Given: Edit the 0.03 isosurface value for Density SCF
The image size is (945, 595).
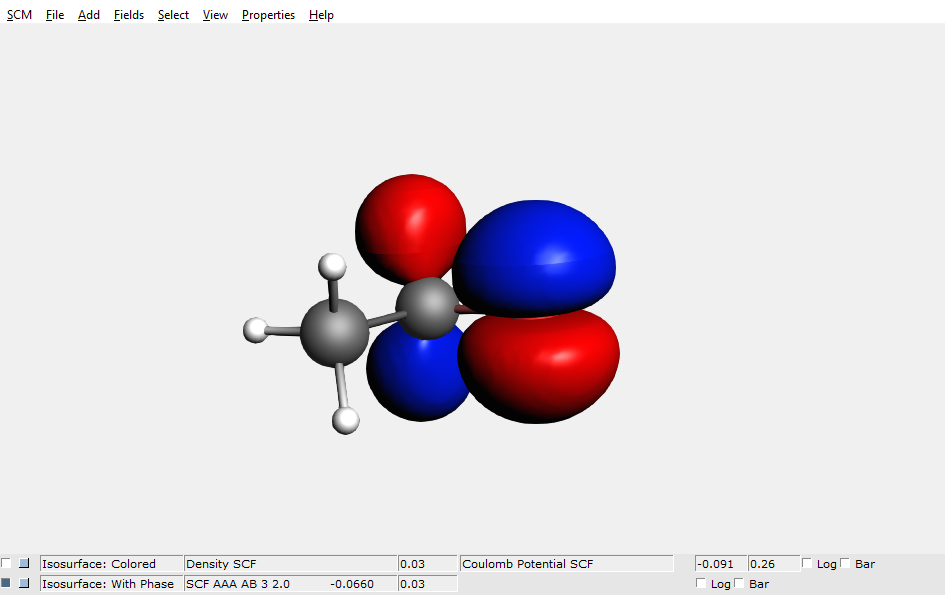Looking at the screenshot, I should point(427,563).
